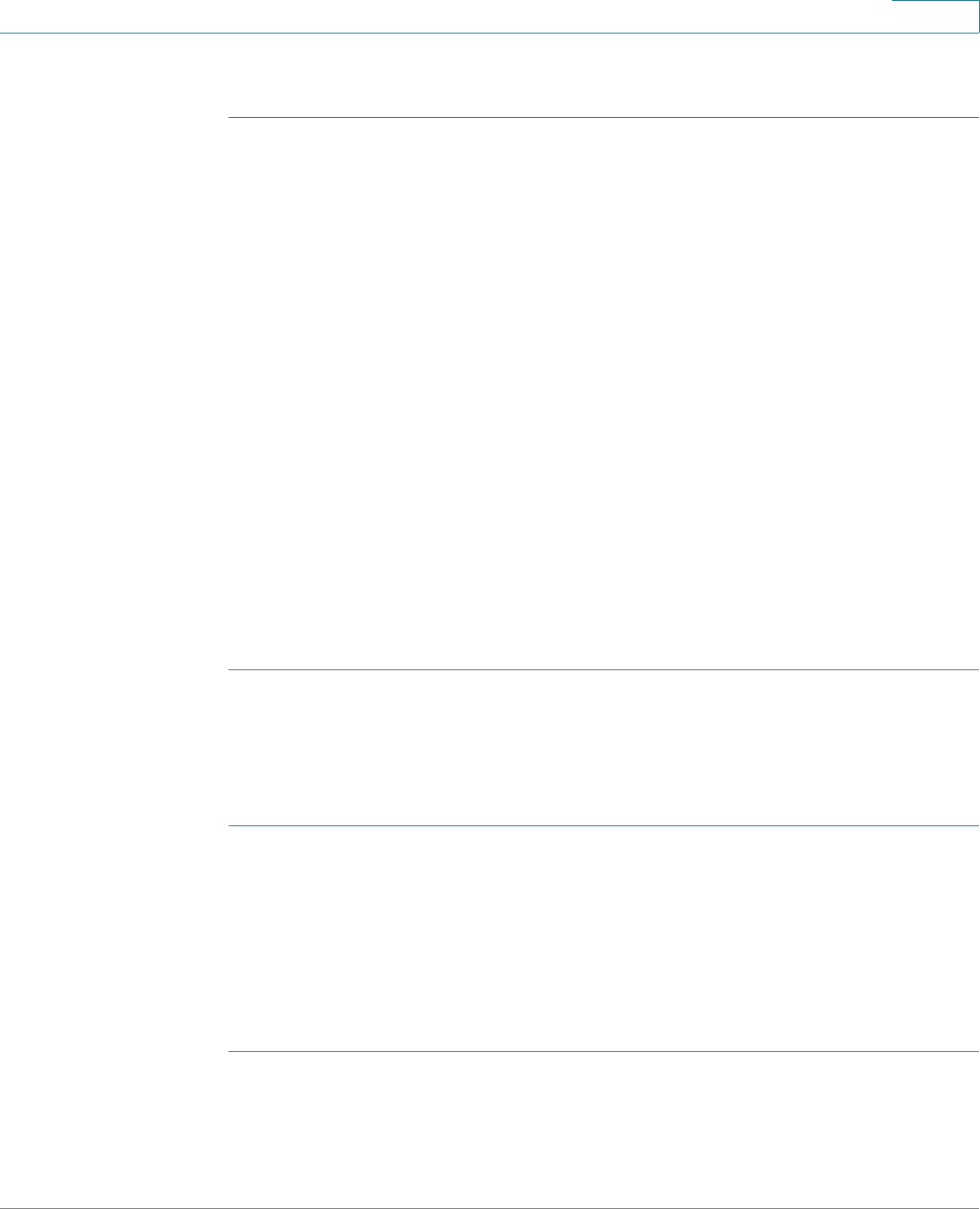Click the first teal horizontal rule
Viewport: 980px width, 1209px height.
click(603, 117)
